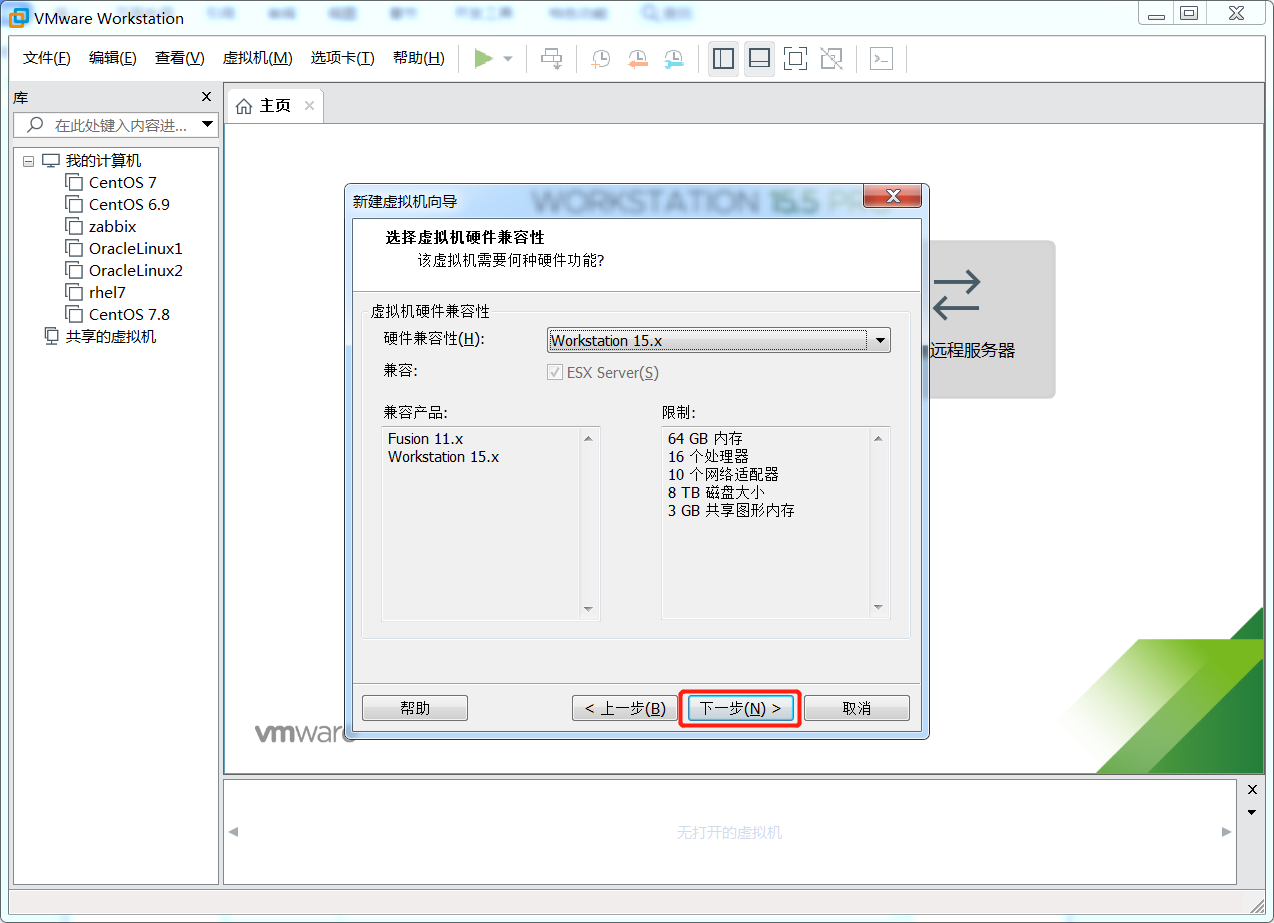
Task: Click 3 GB 共享图形内存 in limits list
Action: click(731, 511)
